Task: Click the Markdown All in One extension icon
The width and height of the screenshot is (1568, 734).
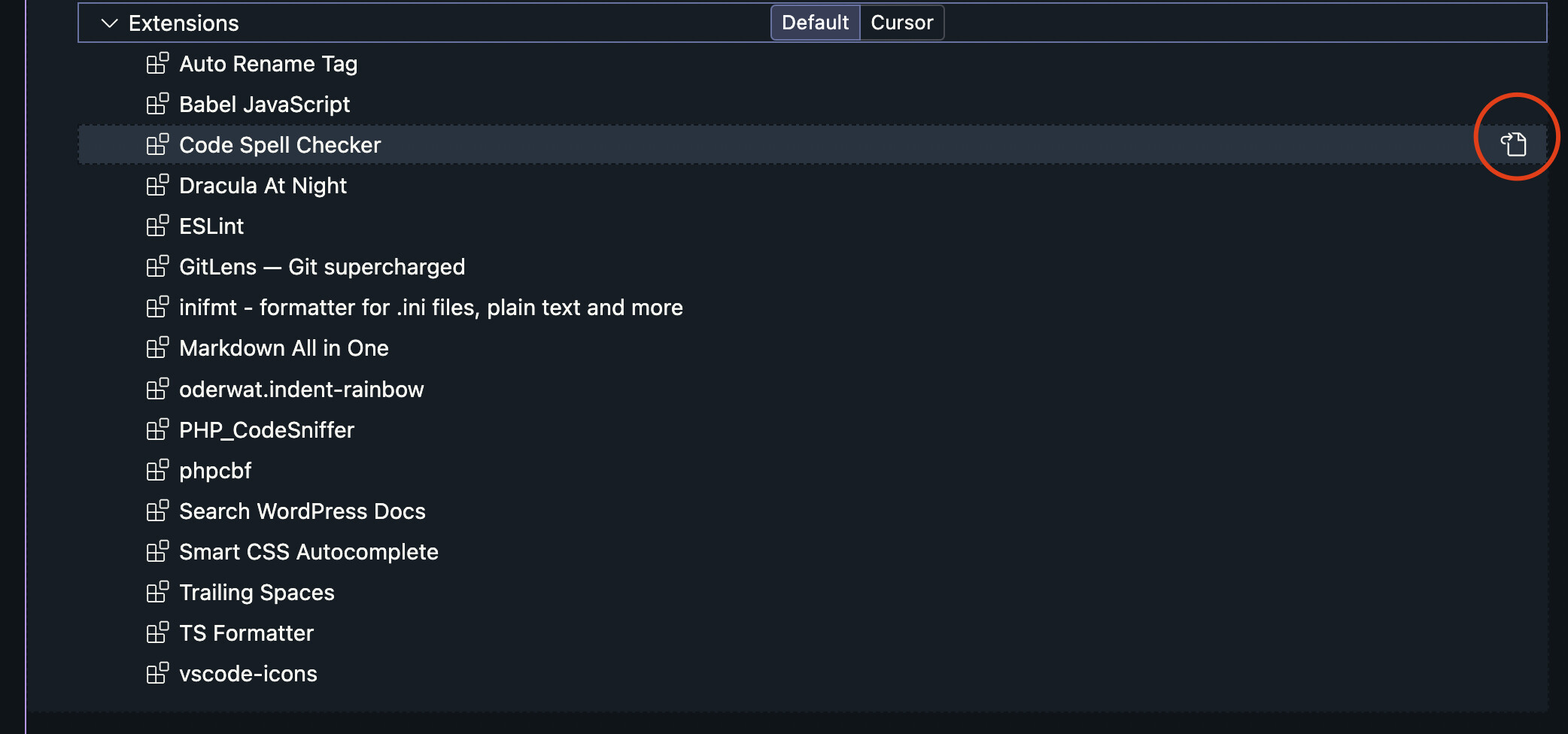Action: pyautogui.click(x=157, y=348)
